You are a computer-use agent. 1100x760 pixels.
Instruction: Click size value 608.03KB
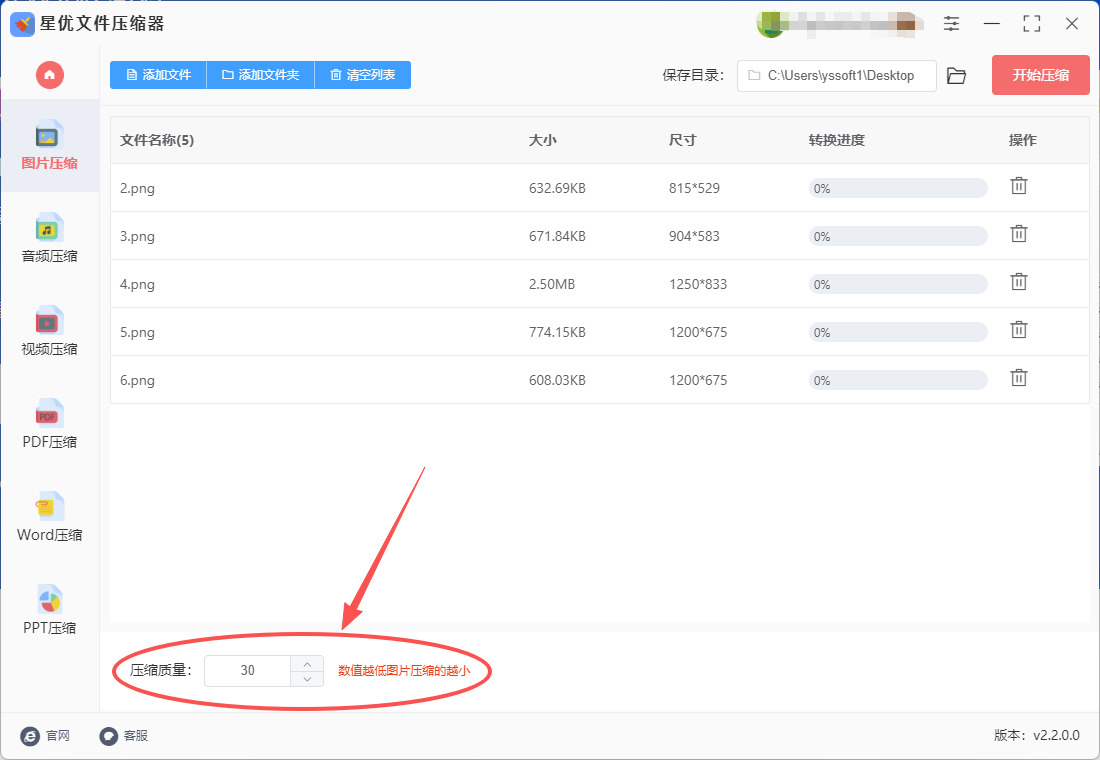pyautogui.click(x=557, y=380)
